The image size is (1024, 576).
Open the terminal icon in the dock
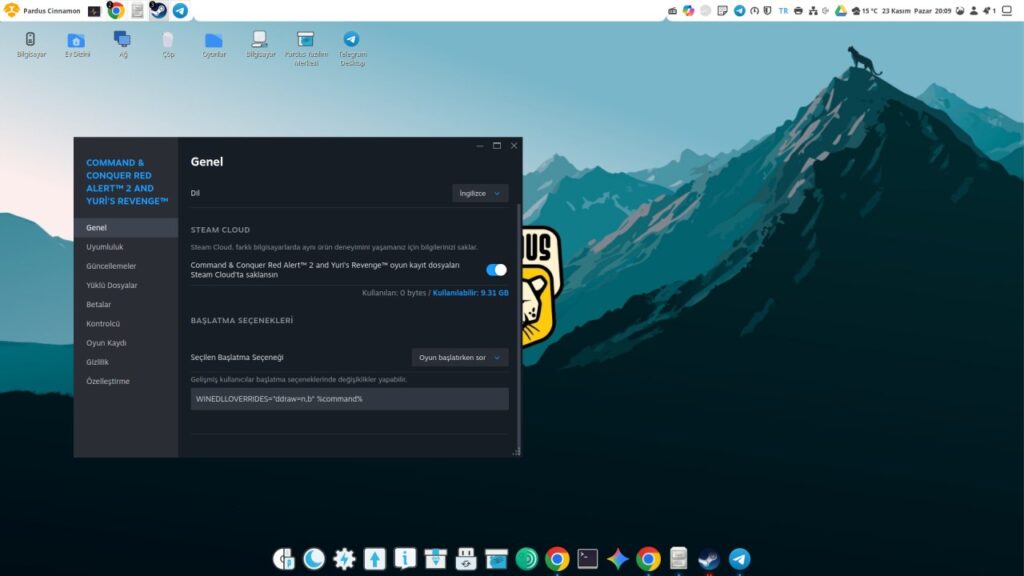[x=588, y=559]
